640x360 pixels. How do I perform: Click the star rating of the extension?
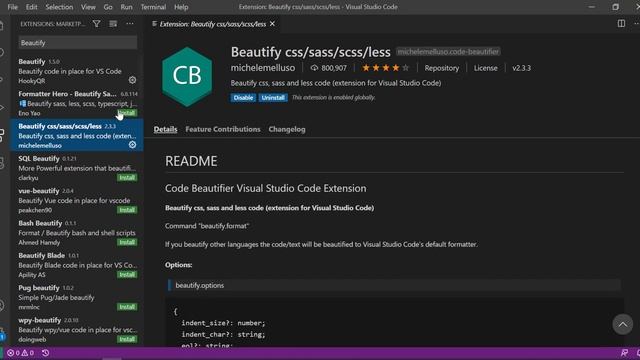click(x=385, y=68)
